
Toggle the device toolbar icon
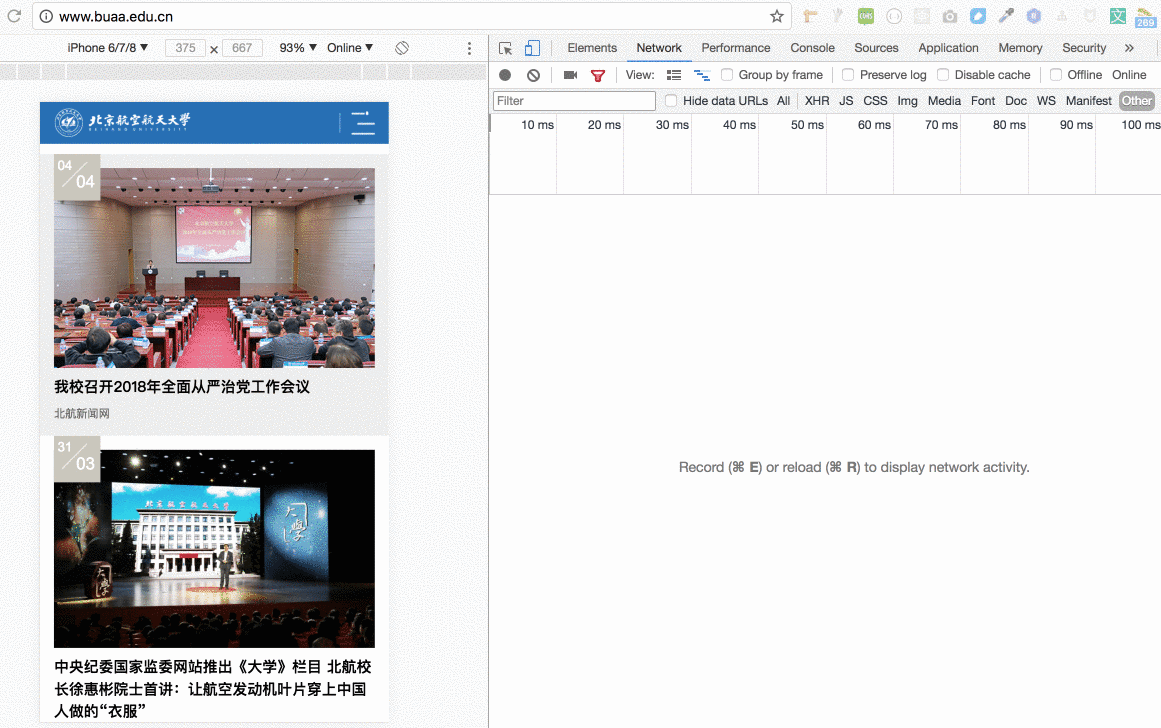click(532, 48)
